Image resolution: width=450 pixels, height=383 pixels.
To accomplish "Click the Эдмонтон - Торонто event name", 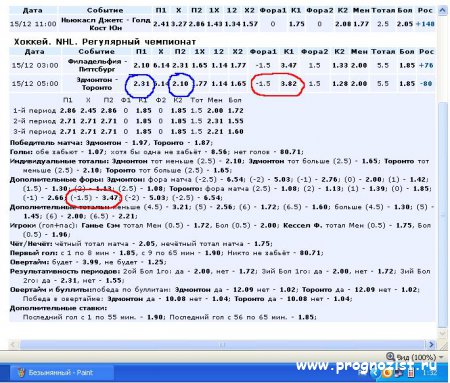I will tap(97, 84).
